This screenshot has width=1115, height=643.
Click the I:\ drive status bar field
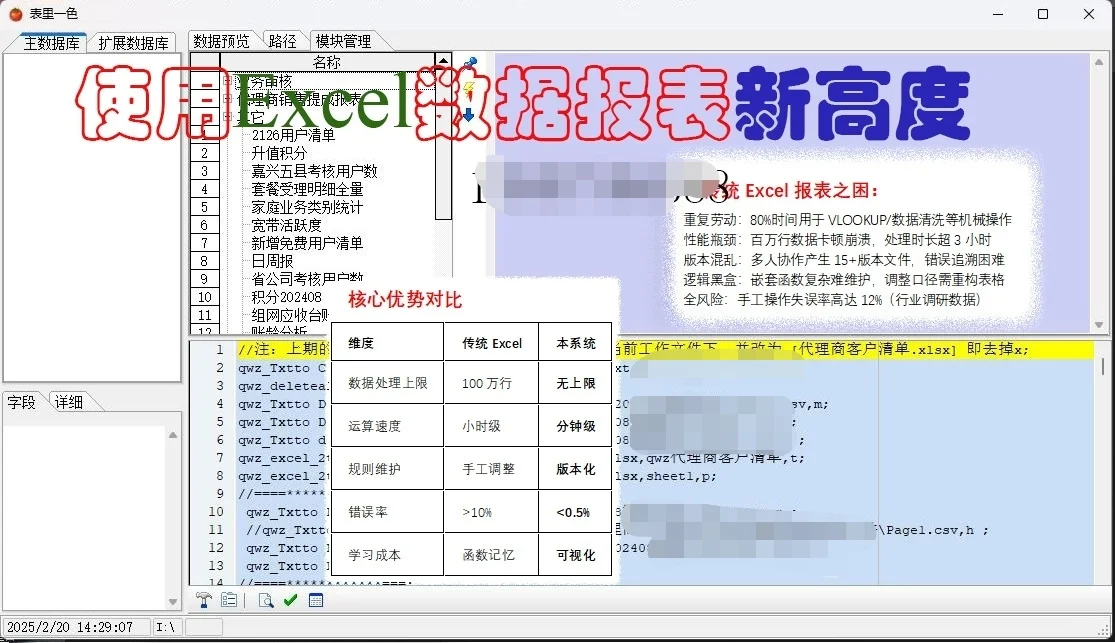[x=166, y=627]
